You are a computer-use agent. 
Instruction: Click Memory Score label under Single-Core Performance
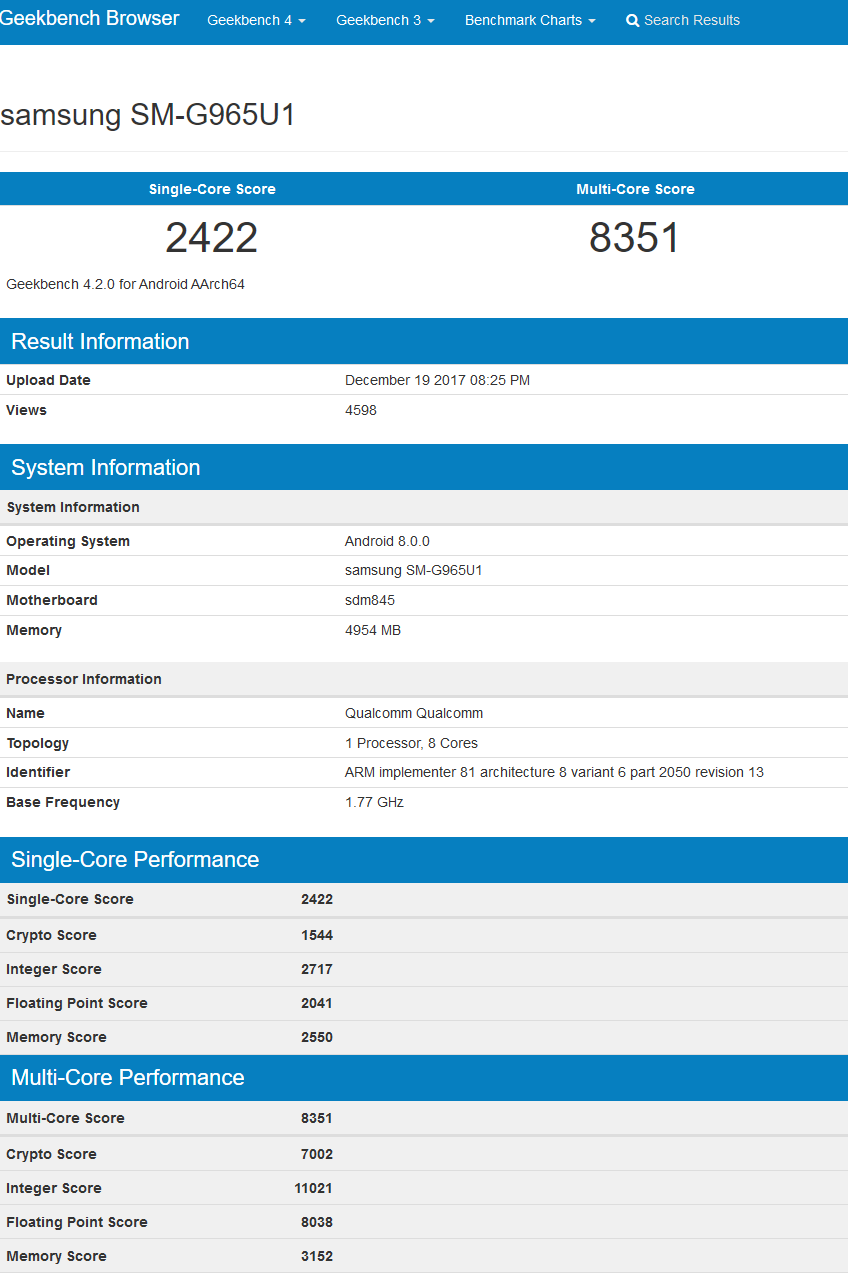click(x=56, y=1037)
